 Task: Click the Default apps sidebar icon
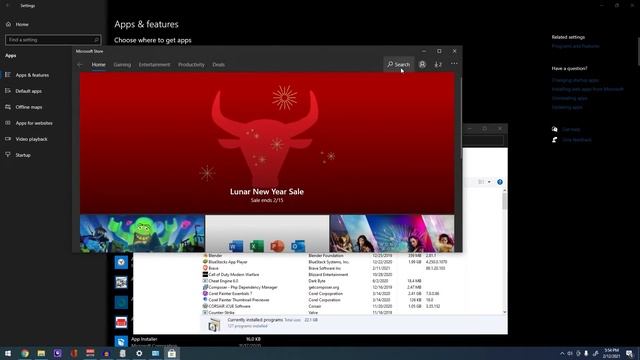pos(8,91)
